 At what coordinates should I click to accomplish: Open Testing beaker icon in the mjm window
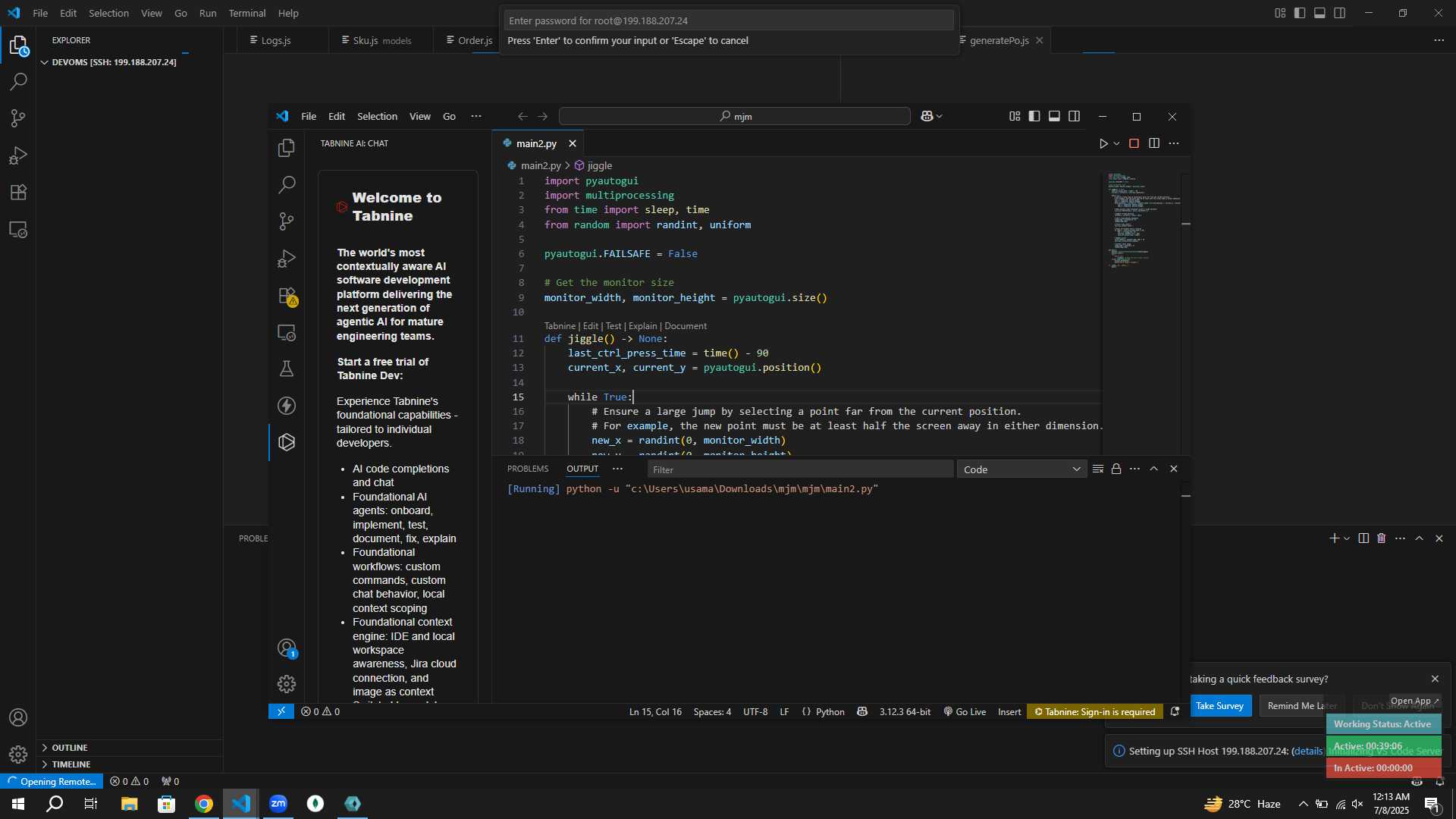(287, 369)
